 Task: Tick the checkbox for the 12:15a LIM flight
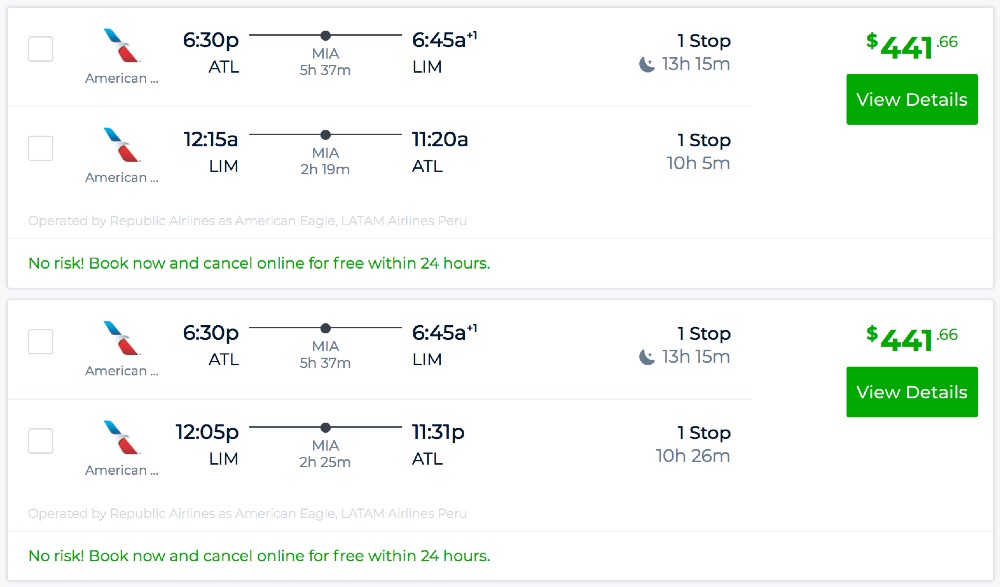pyautogui.click(x=41, y=148)
